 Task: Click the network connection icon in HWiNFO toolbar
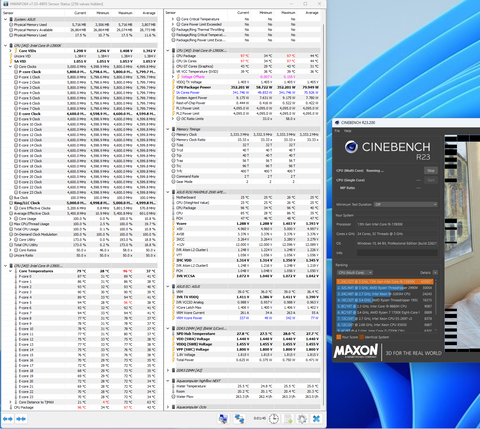click(x=239, y=419)
